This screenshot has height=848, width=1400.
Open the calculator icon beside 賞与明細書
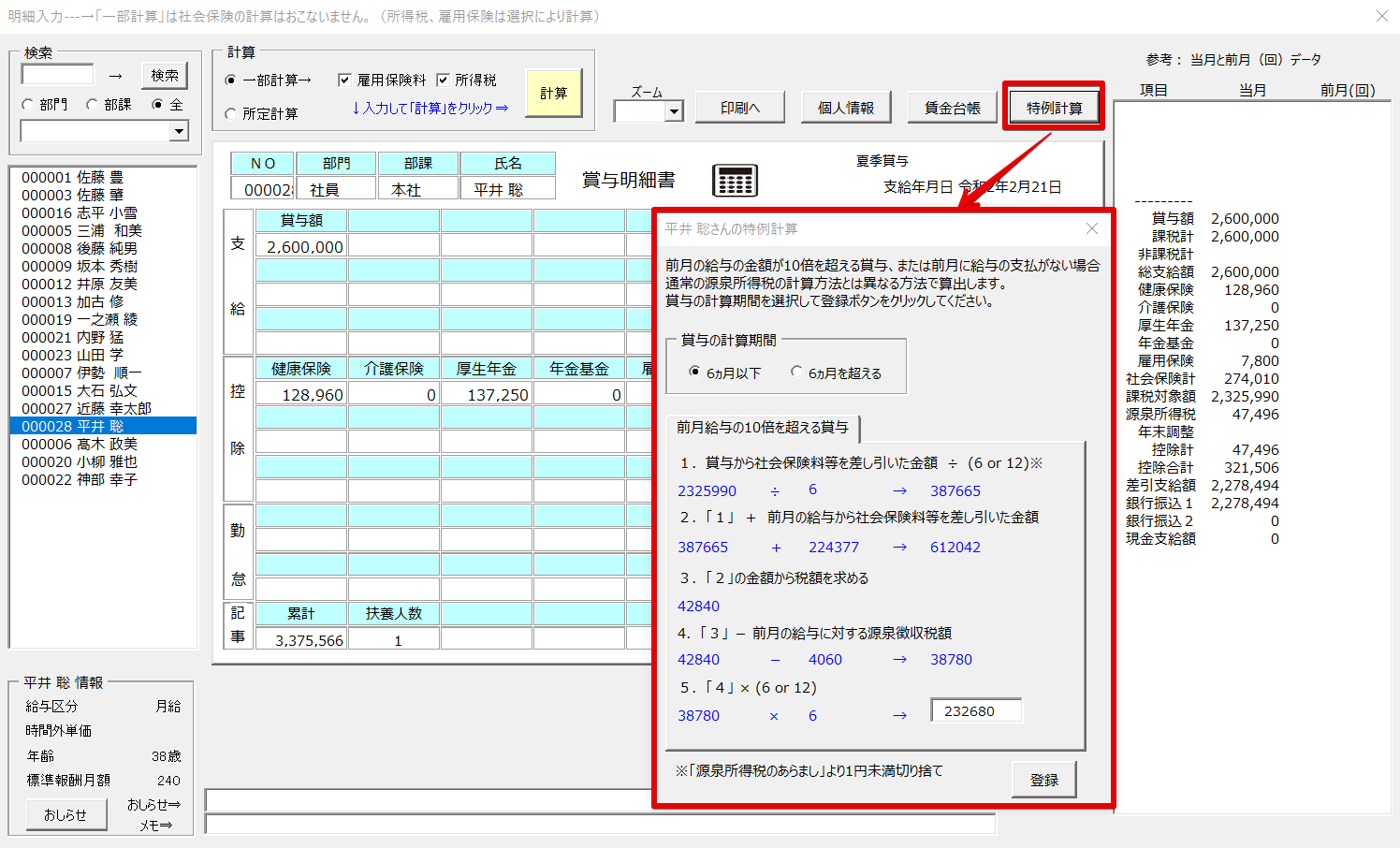(x=735, y=180)
